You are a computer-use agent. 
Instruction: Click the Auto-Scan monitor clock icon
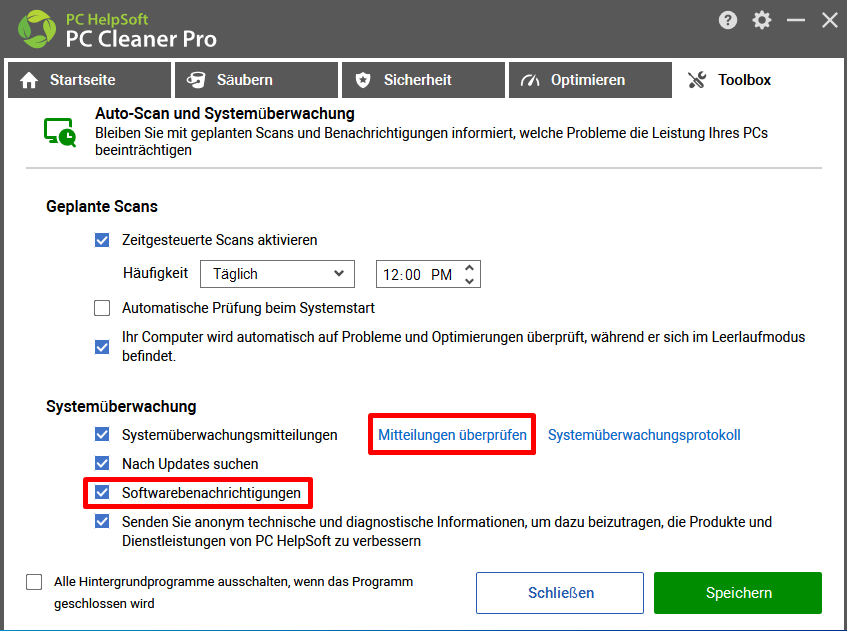pyautogui.click(x=60, y=132)
